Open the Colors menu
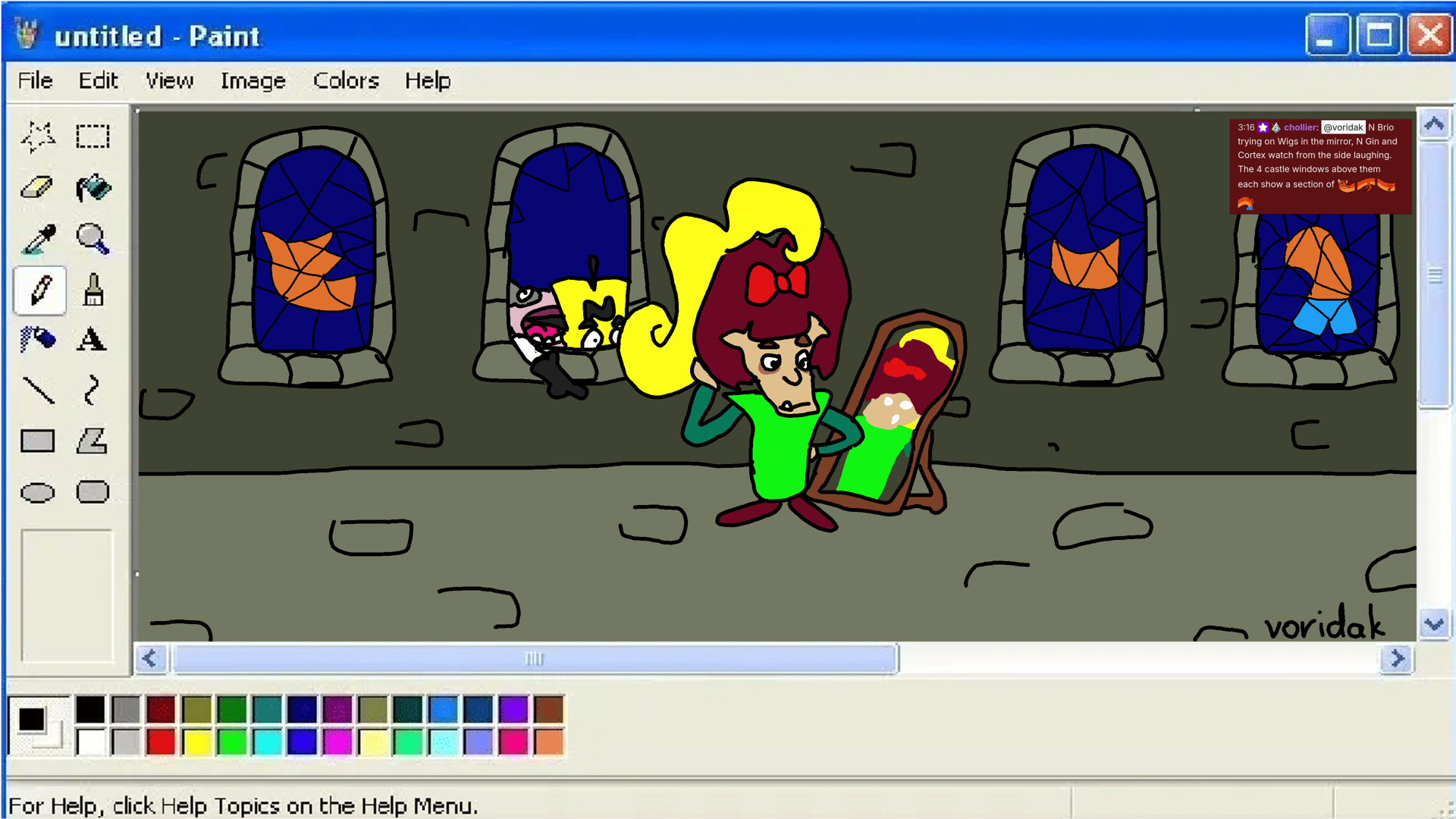Image resolution: width=1456 pixels, height=819 pixels. [x=346, y=80]
